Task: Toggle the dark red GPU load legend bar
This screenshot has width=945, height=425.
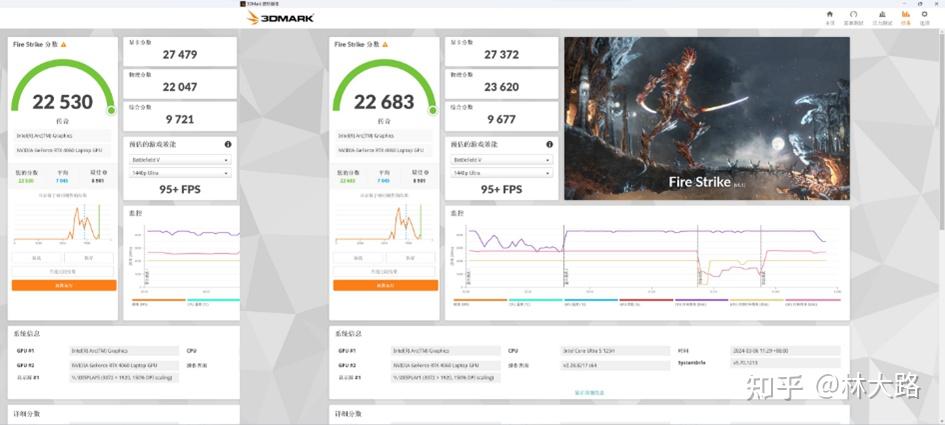Action: pyautogui.click(x=646, y=300)
